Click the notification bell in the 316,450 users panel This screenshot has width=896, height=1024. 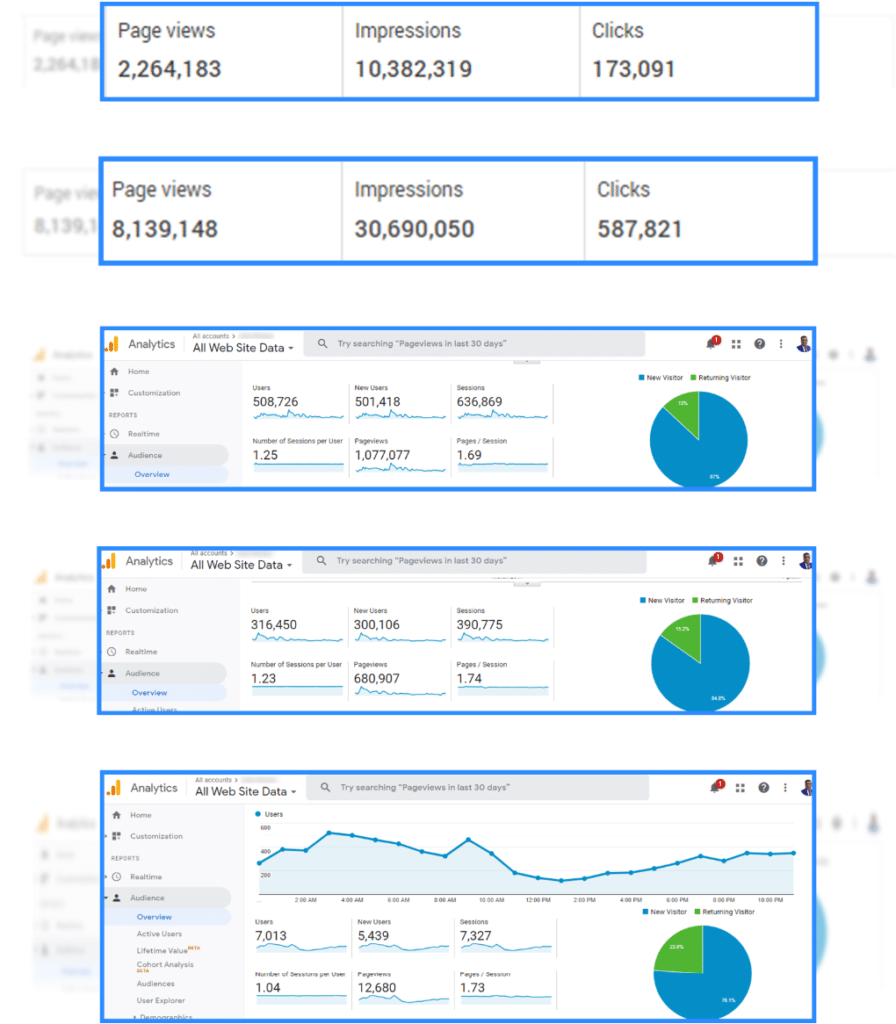(714, 560)
